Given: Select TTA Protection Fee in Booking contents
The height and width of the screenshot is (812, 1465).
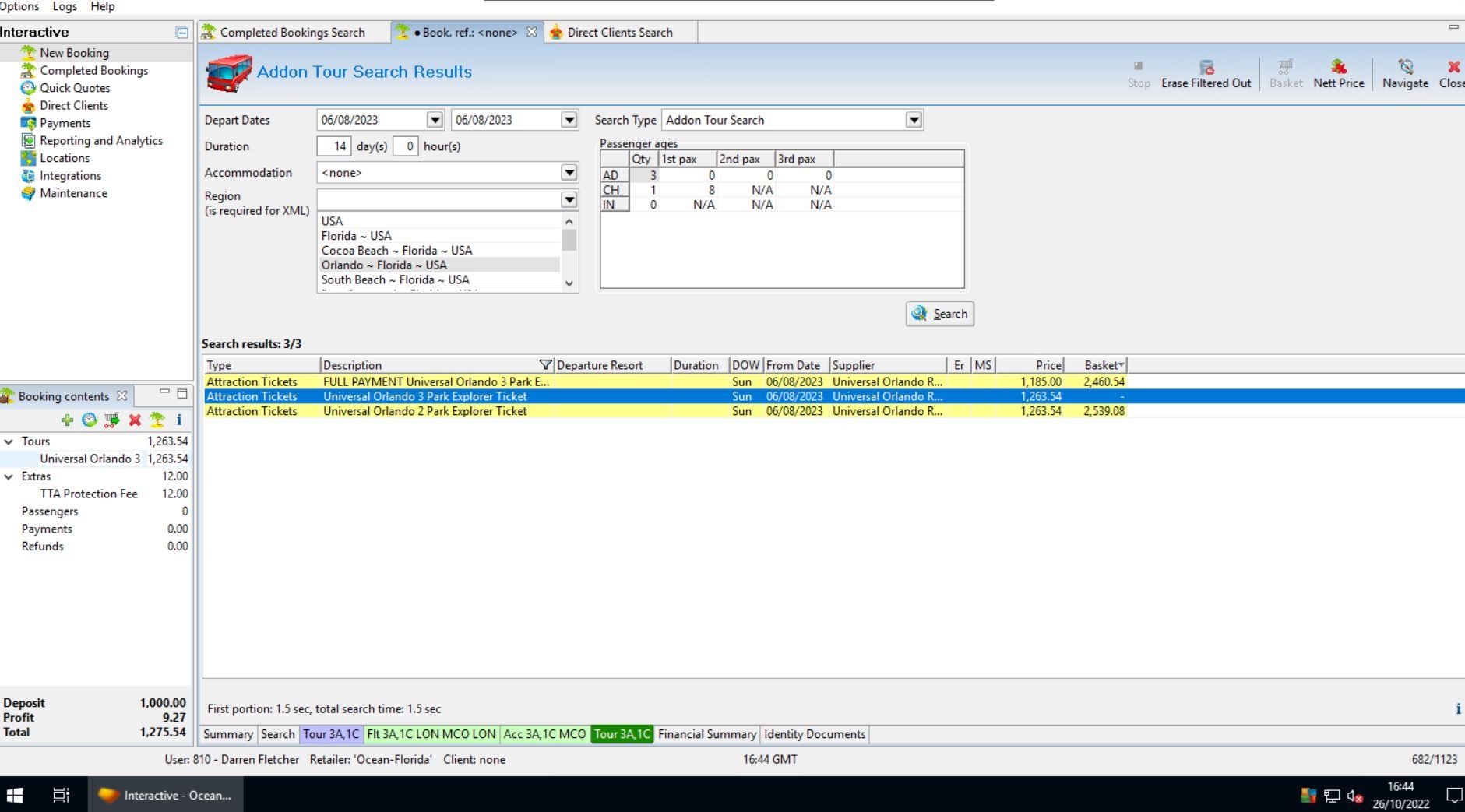Looking at the screenshot, I should [x=89, y=494].
